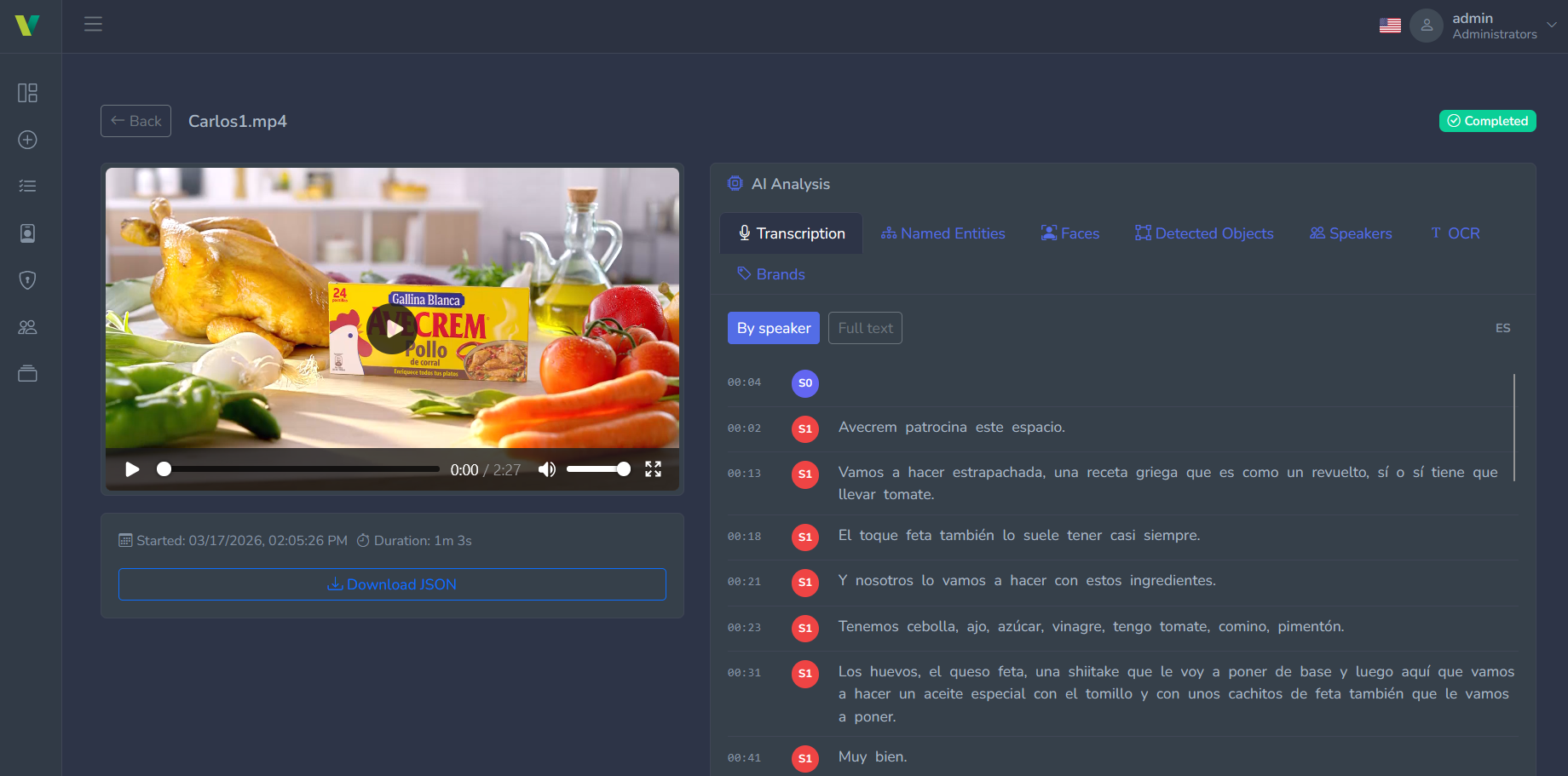Switch transcript to Full text view
Viewport: 1568px width, 776px height.
[x=865, y=328]
